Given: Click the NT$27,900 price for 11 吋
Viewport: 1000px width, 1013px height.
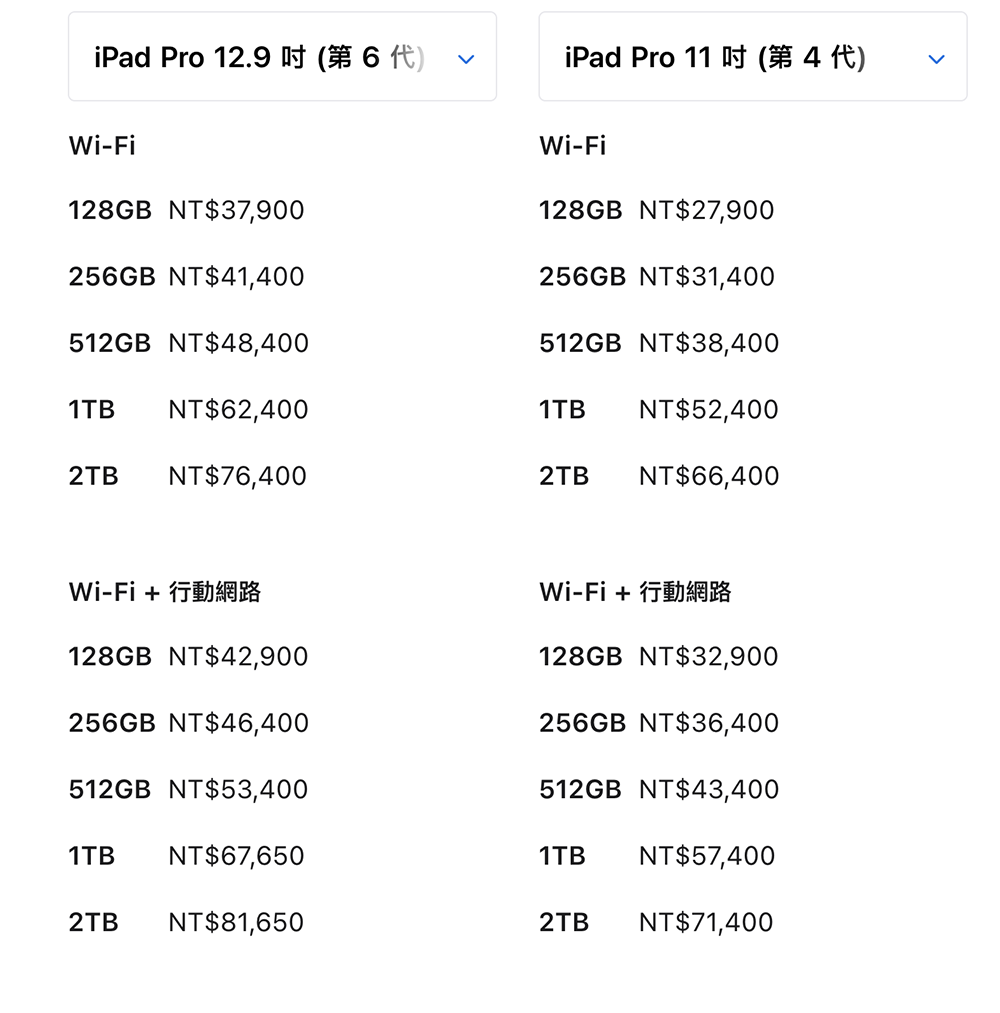Looking at the screenshot, I should click(x=706, y=210).
